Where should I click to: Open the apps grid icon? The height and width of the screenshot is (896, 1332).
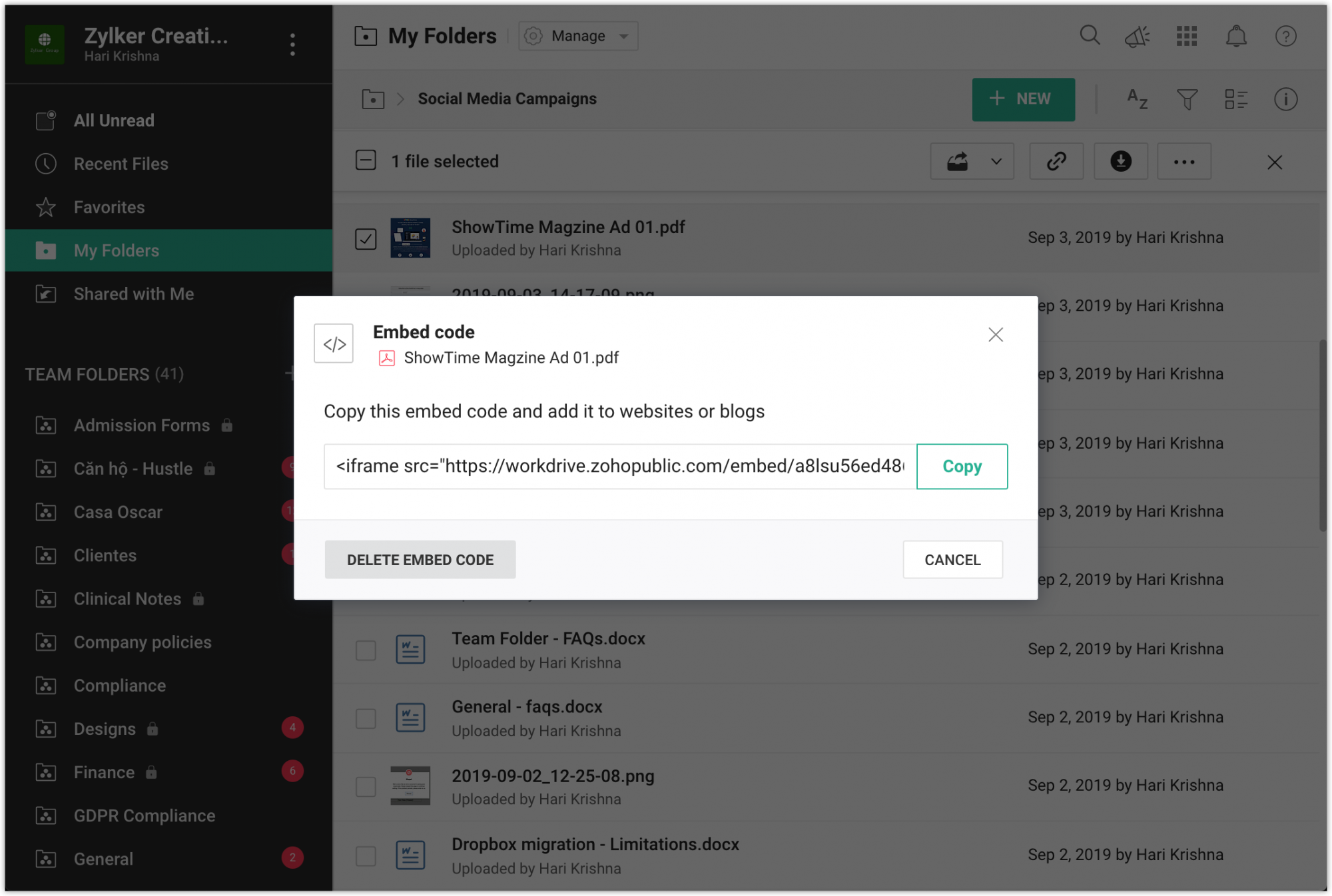pyautogui.click(x=1187, y=36)
